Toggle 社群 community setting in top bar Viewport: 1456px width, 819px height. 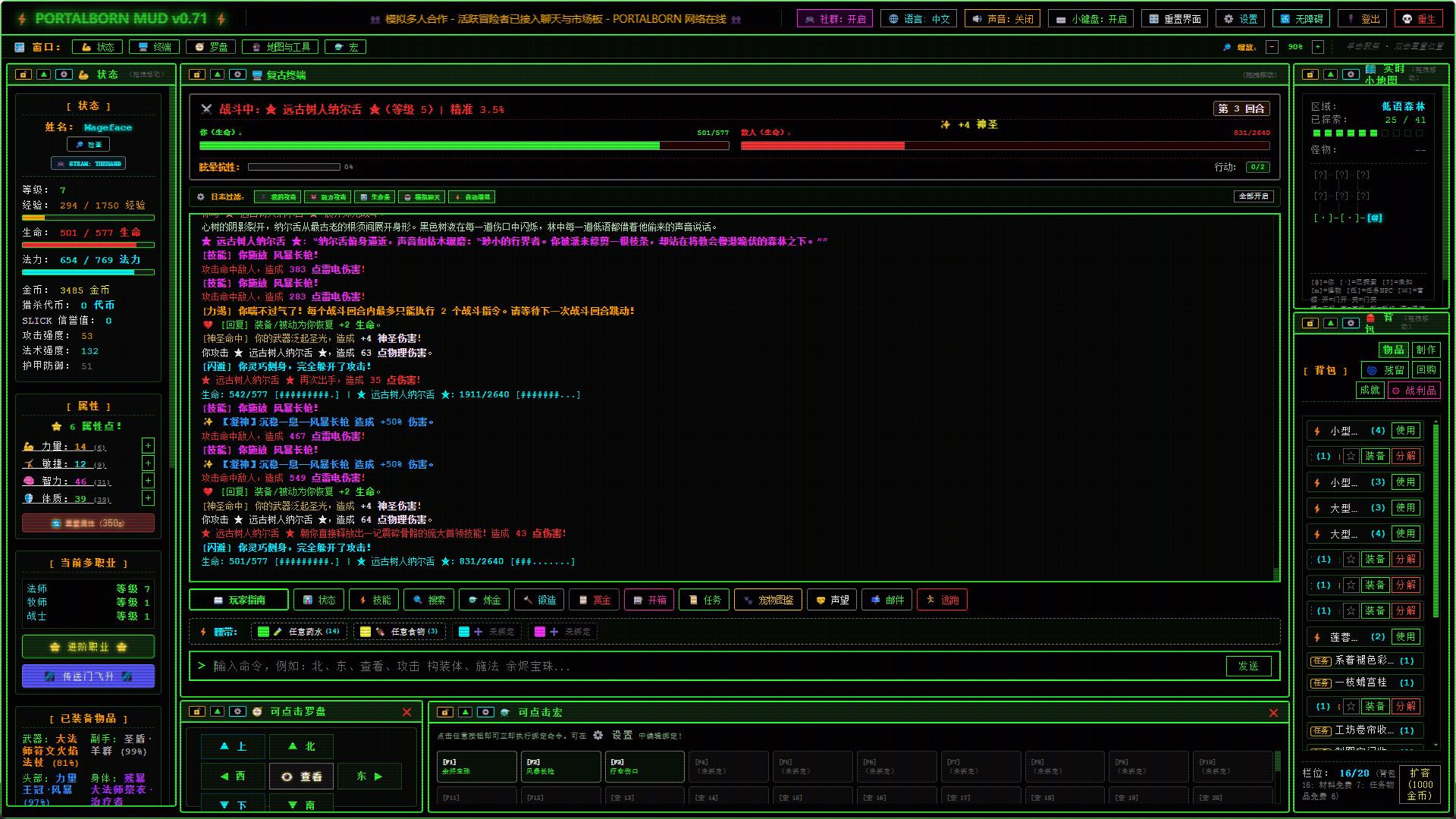coord(835,19)
